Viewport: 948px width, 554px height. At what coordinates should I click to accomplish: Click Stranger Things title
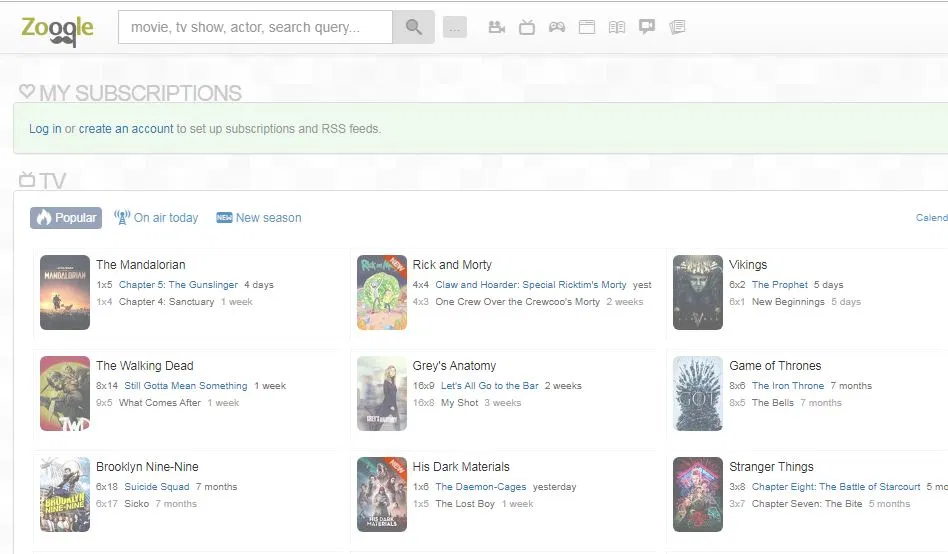(771, 467)
